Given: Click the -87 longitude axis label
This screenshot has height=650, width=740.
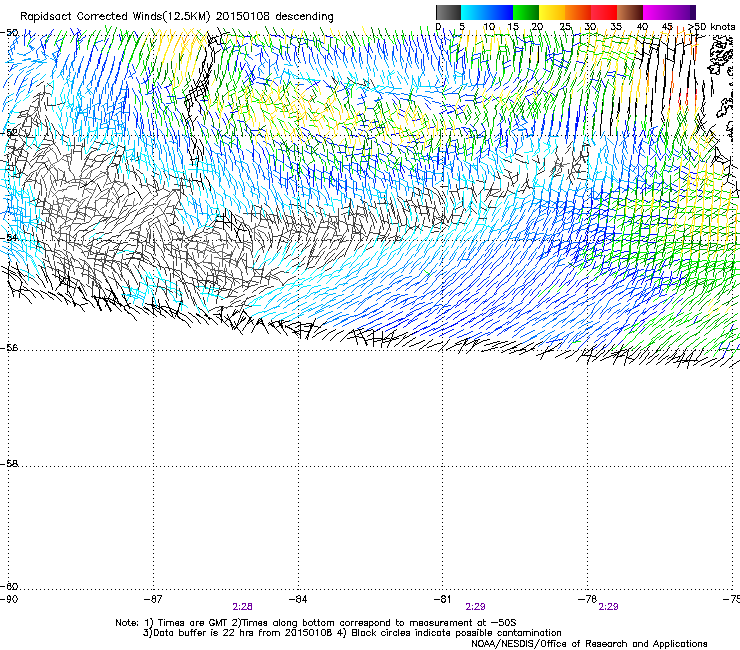Looking at the screenshot, I should (153, 599).
